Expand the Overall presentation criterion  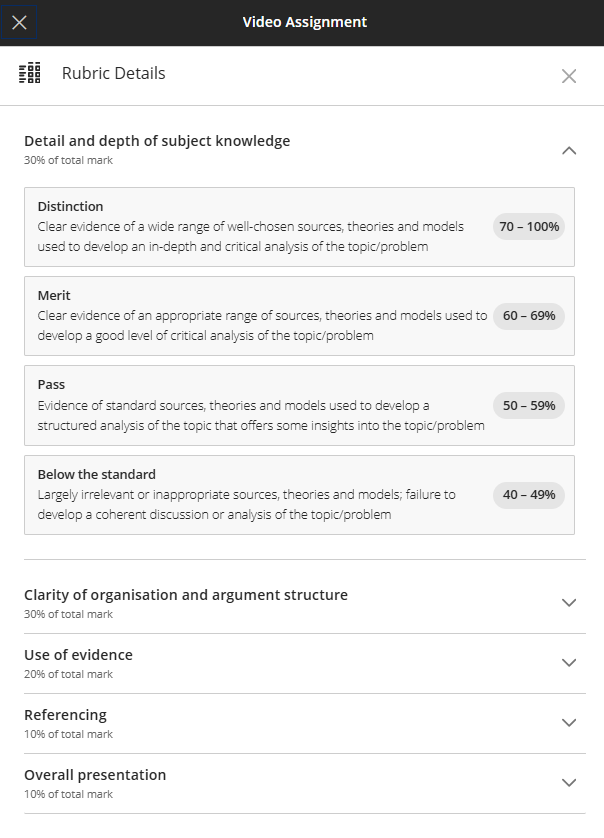569,782
